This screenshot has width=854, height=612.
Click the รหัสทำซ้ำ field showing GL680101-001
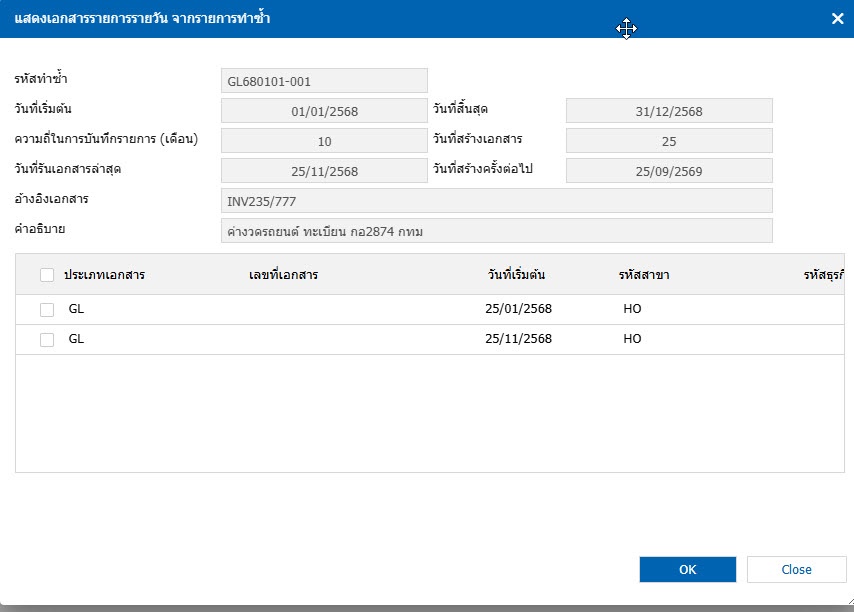click(324, 80)
